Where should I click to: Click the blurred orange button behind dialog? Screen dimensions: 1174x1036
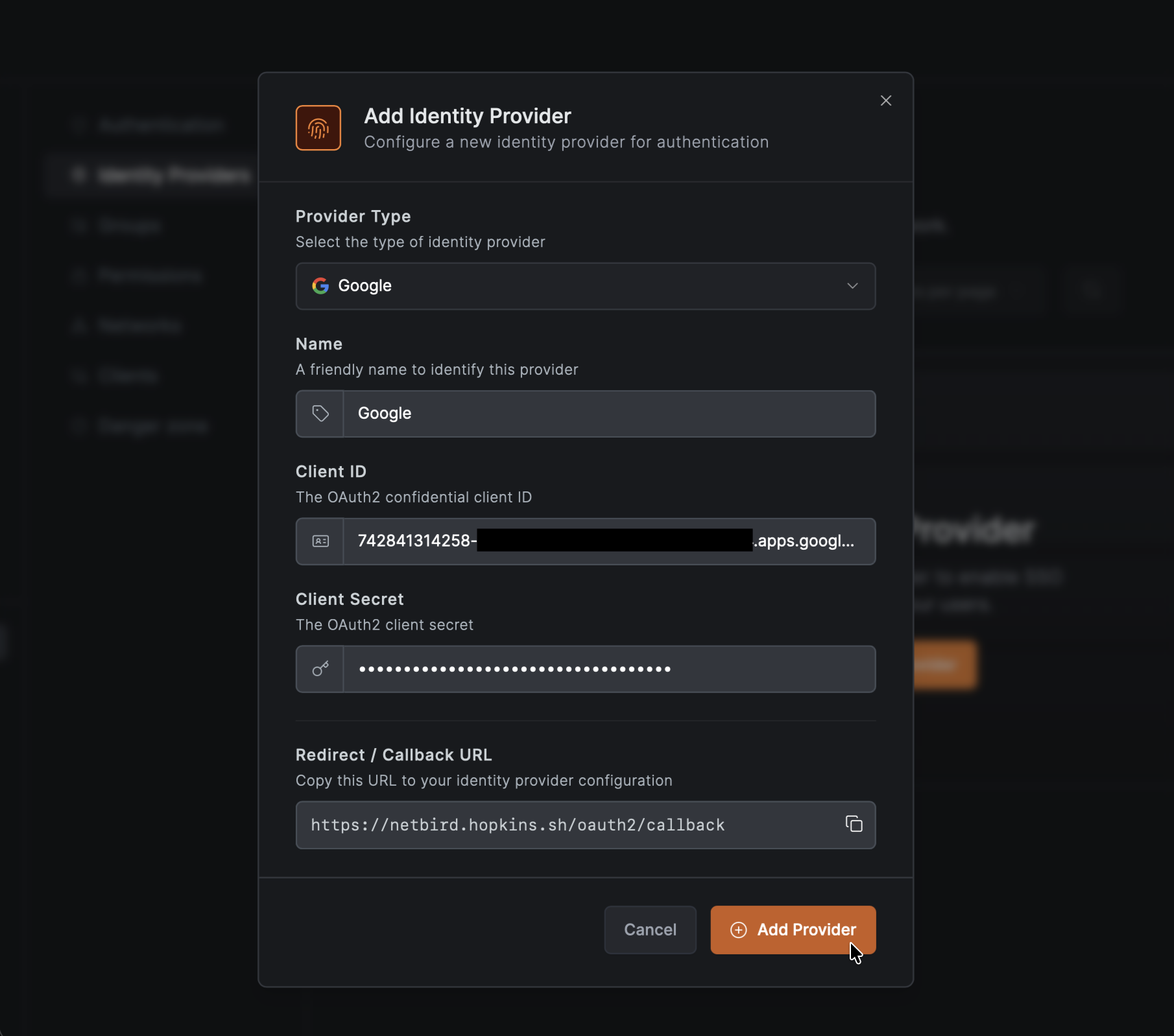(x=944, y=665)
